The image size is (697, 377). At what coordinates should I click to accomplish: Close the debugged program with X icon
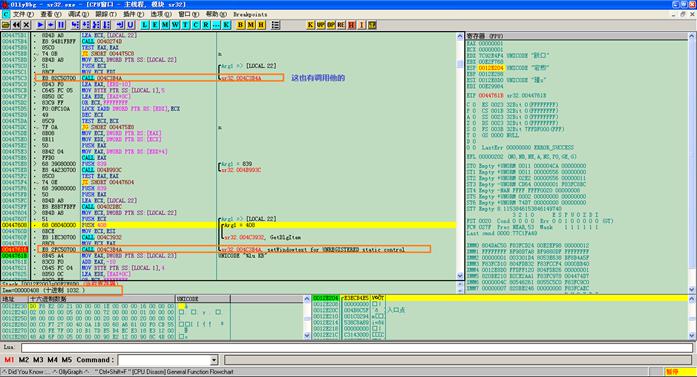(26, 25)
